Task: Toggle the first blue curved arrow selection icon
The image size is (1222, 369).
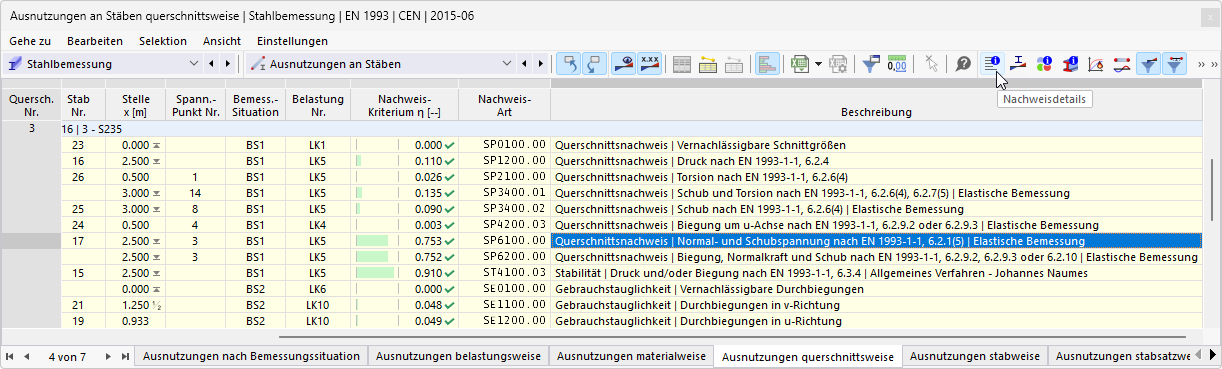Action: click(x=568, y=64)
